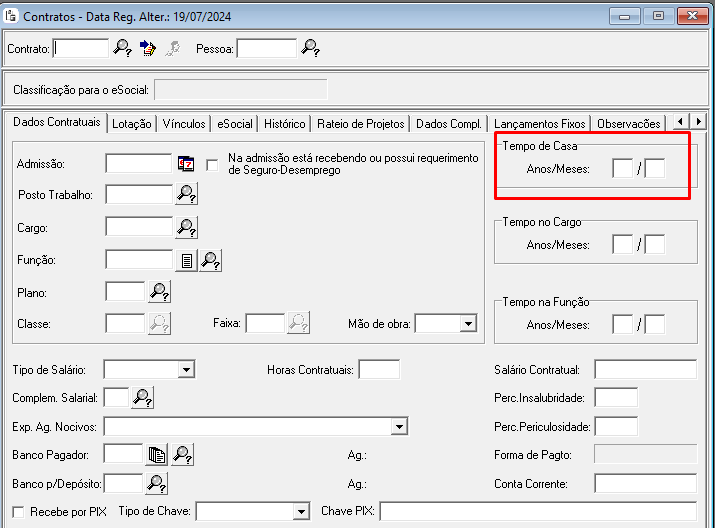This screenshot has width=715, height=528.
Task: Expand the Mão de obra dropdown
Action: click(x=467, y=324)
